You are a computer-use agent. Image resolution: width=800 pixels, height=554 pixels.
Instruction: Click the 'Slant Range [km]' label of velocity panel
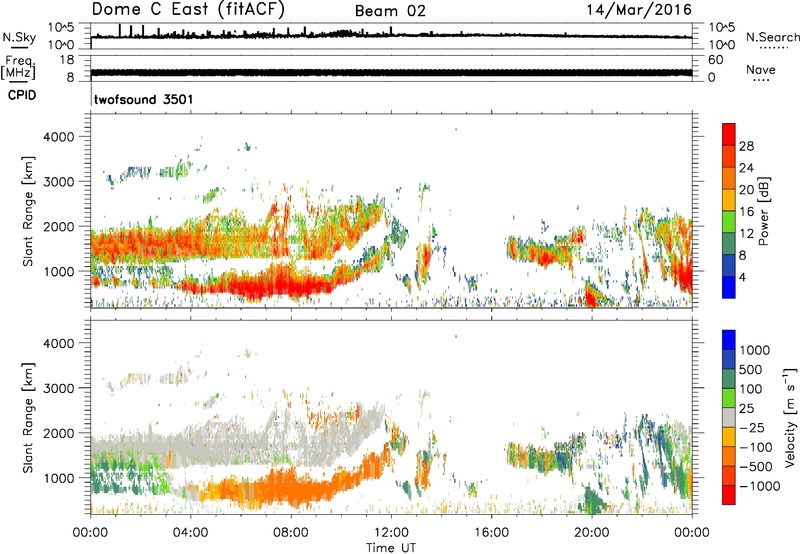coord(28,418)
